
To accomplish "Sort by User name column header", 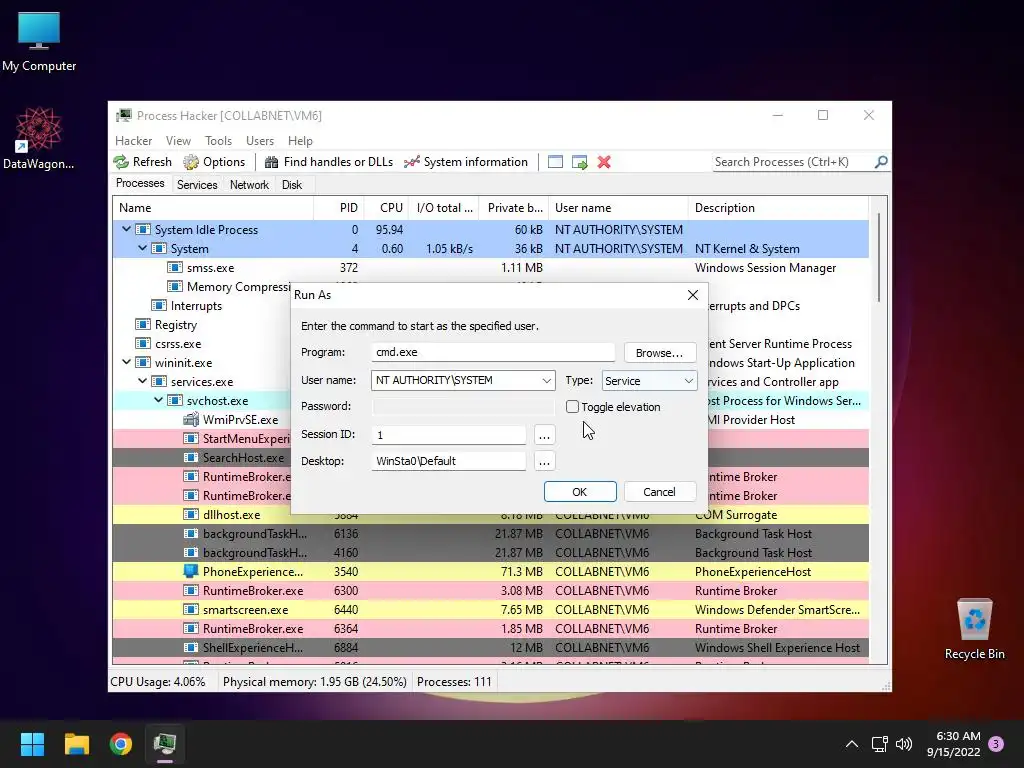I will pos(618,208).
